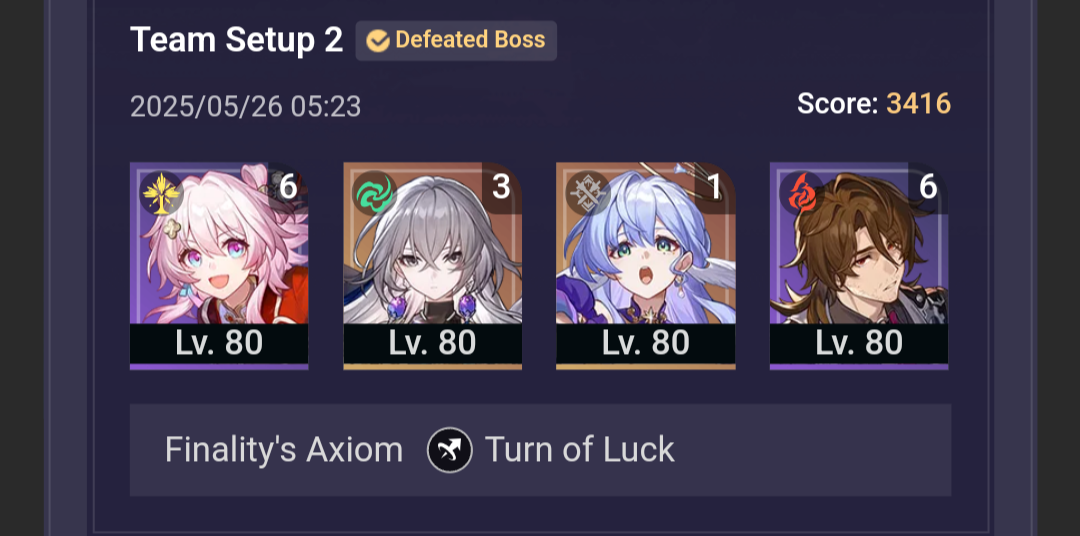1080x536 pixels.
Task: Click the Turn of Luck label
Action: [579, 450]
